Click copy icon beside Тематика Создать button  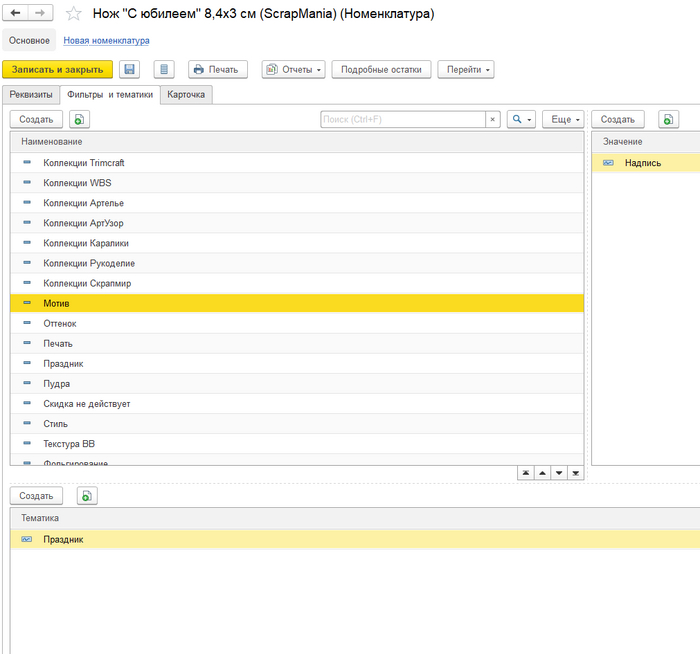point(86,496)
